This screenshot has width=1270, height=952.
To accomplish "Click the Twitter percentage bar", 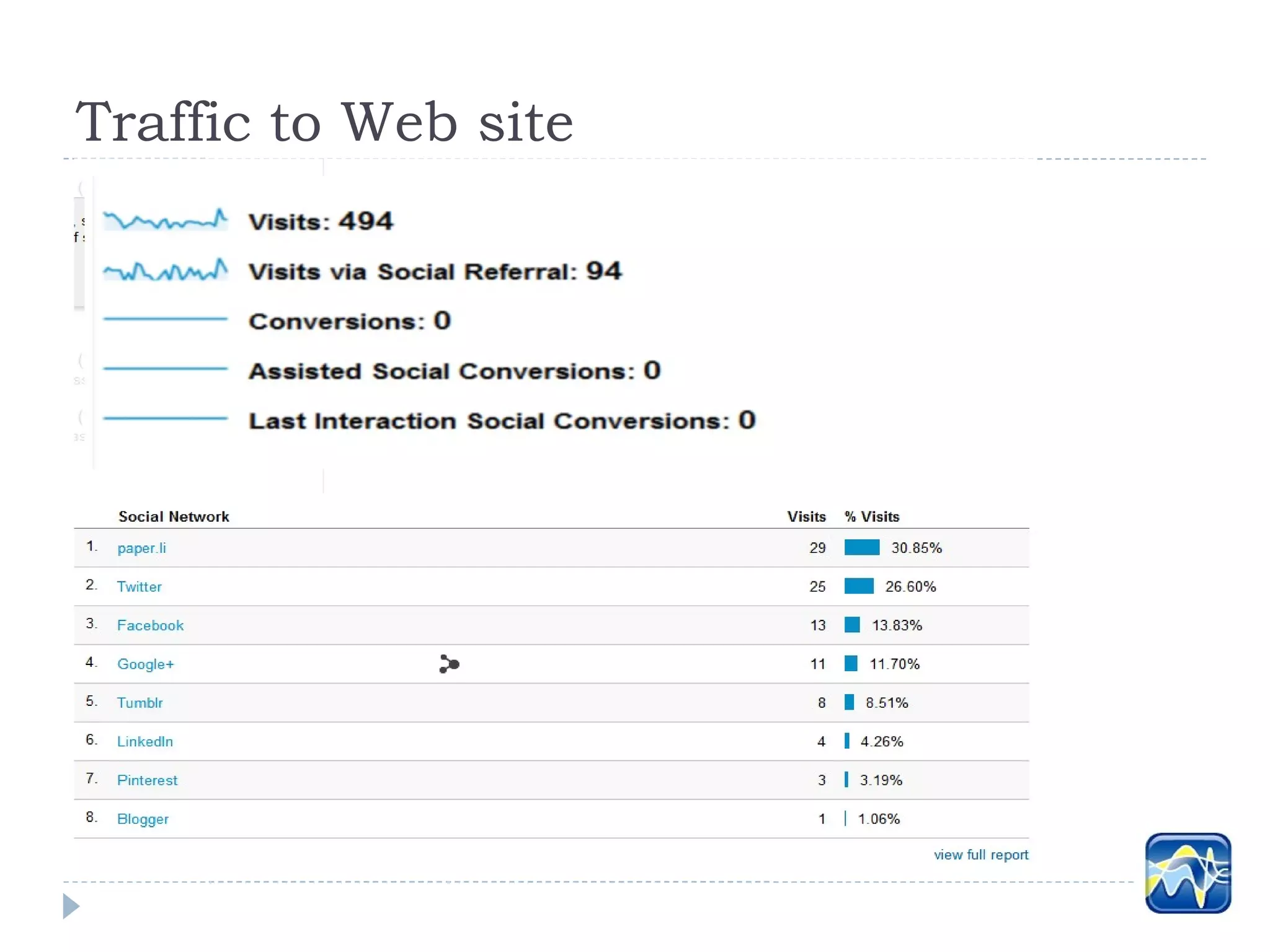I will click(x=859, y=586).
